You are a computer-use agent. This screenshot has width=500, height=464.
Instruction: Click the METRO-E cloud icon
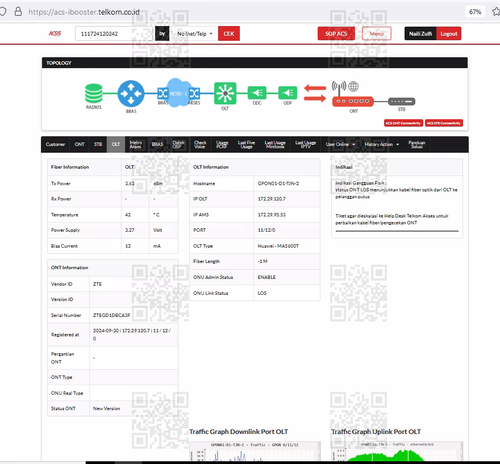pos(178,93)
